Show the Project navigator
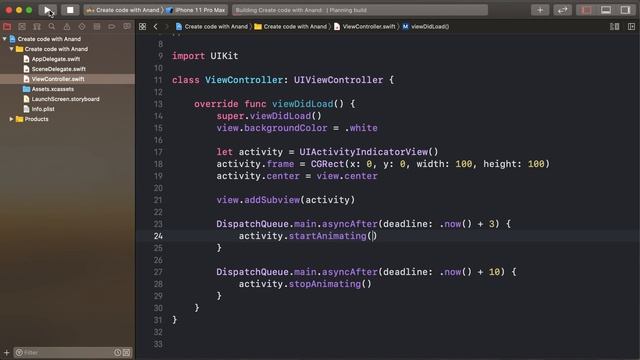 pyautogui.click(x=7, y=27)
